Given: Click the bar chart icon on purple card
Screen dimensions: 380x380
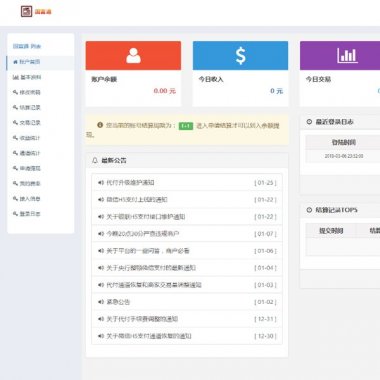Looking at the screenshot, I should [347, 55].
